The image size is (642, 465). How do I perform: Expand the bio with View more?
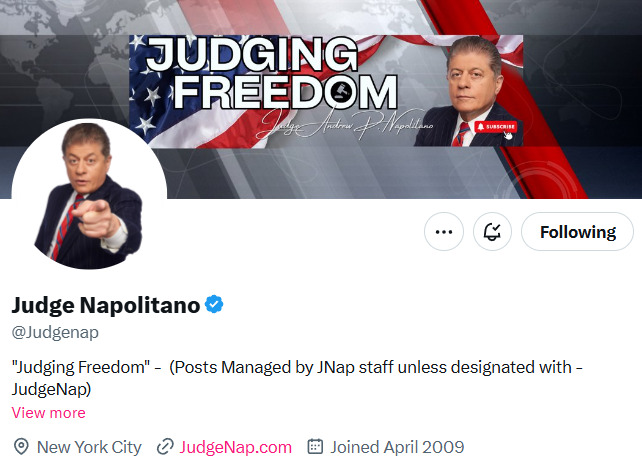click(x=48, y=413)
